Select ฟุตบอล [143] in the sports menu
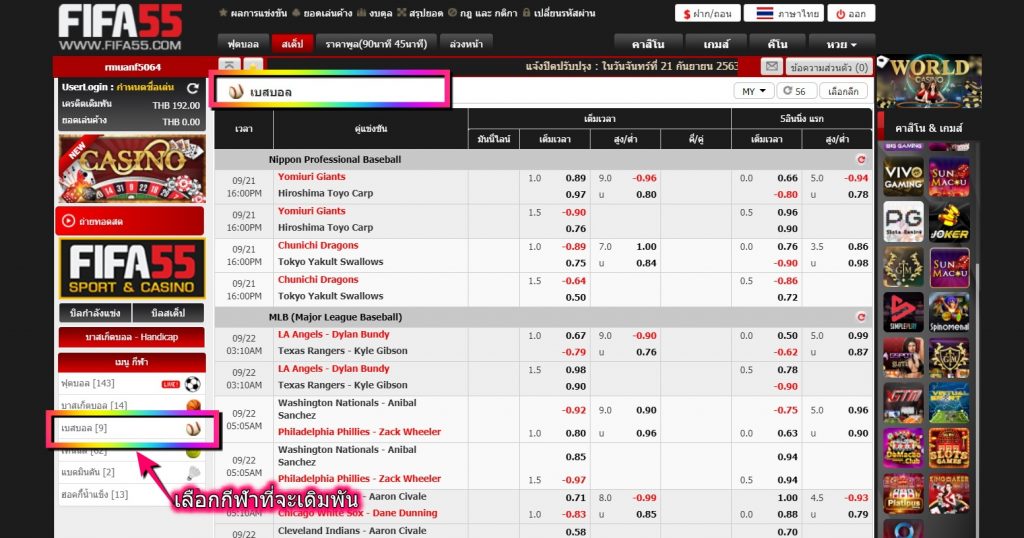1024x538 pixels. pyautogui.click(x=131, y=384)
